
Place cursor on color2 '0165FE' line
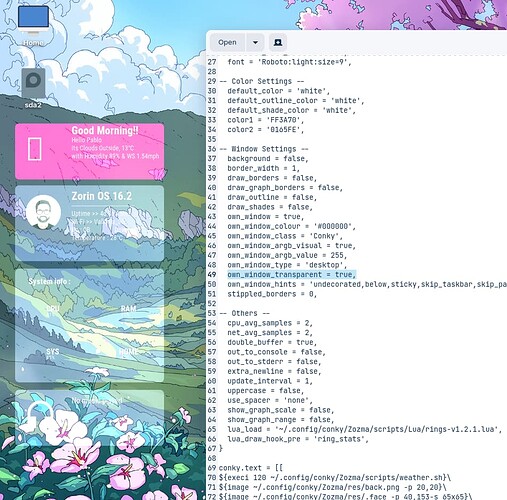(x=266, y=129)
